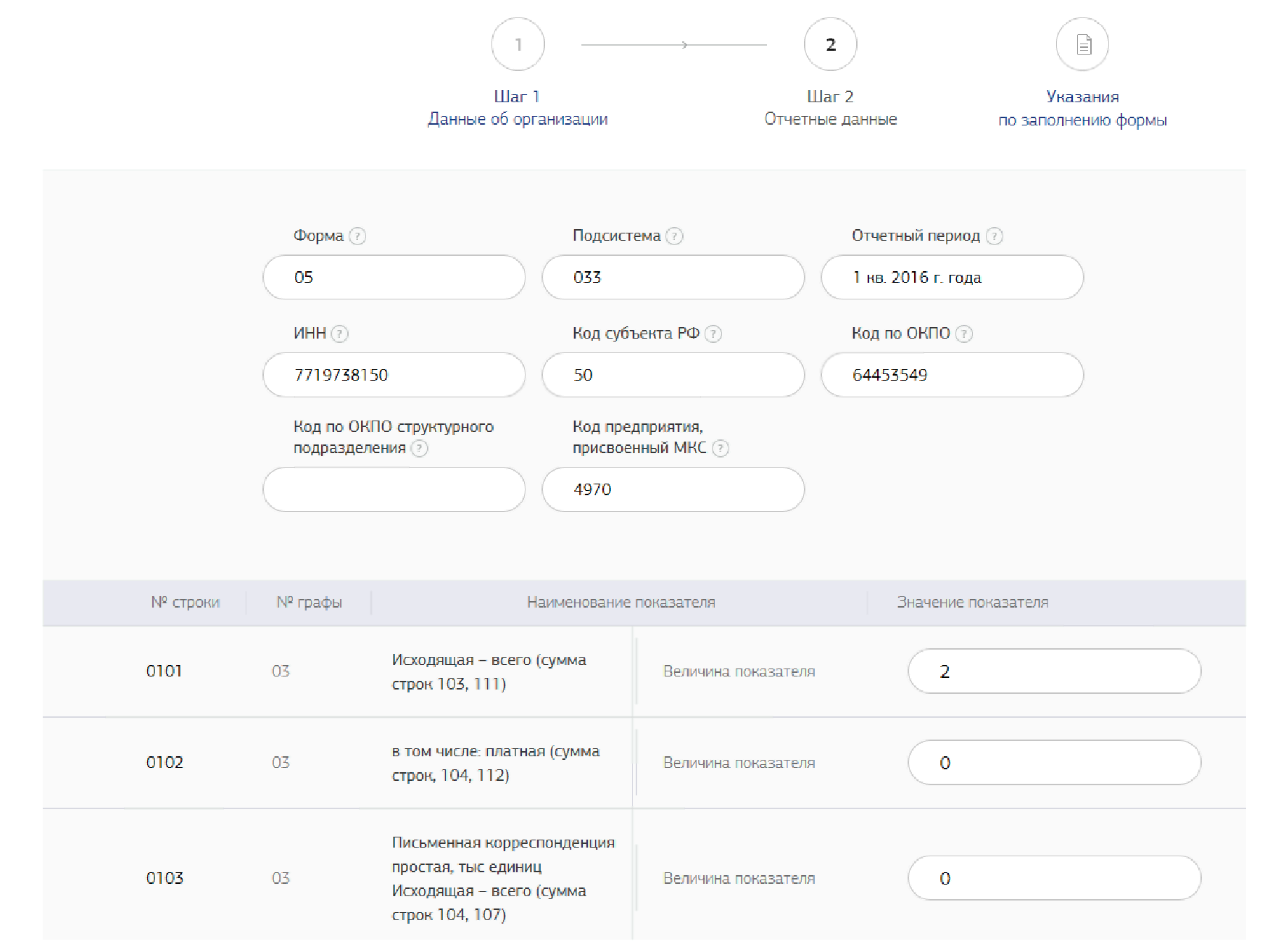
Task: Click the help icon next to Форма
Action: point(357,236)
